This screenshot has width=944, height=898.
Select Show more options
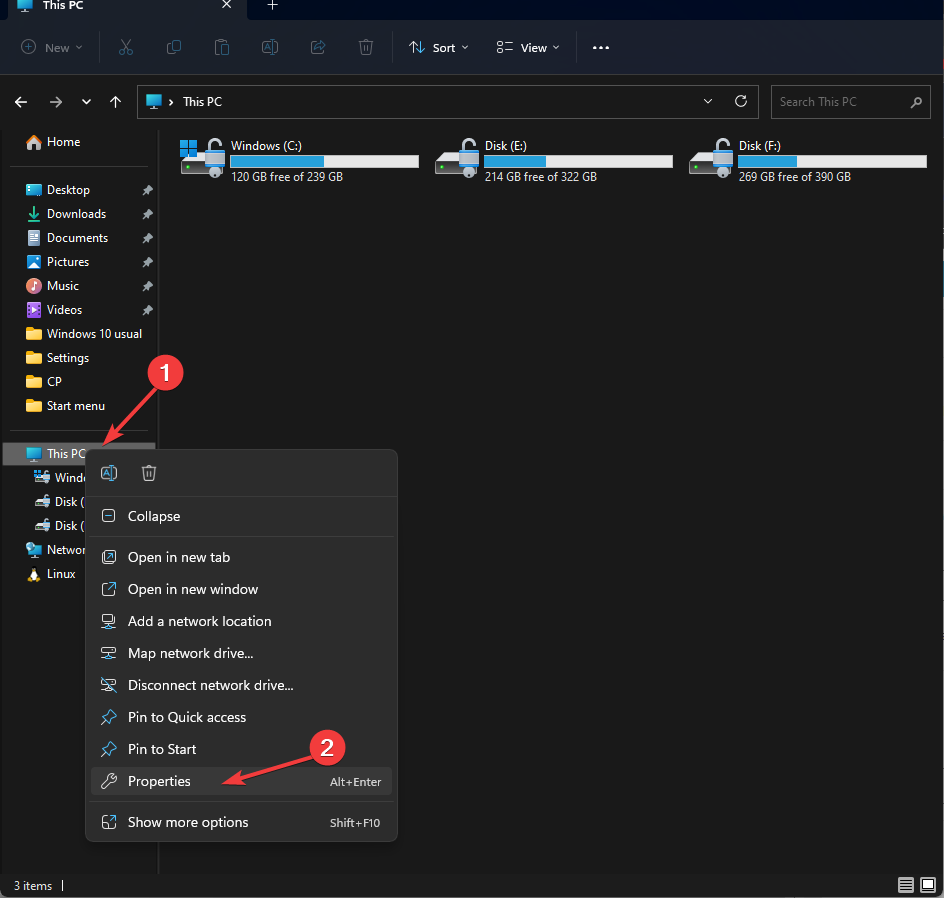(x=241, y=822)
